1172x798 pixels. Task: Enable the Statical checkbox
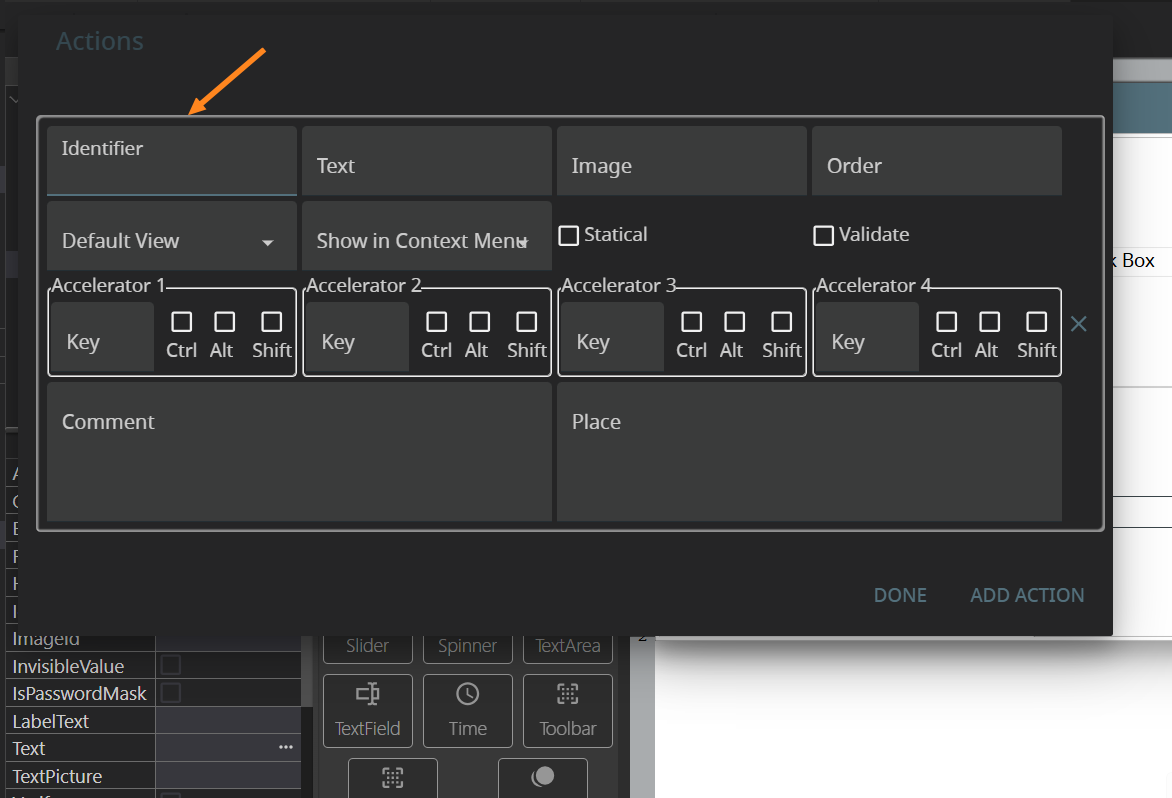click(x=569, y=236)
